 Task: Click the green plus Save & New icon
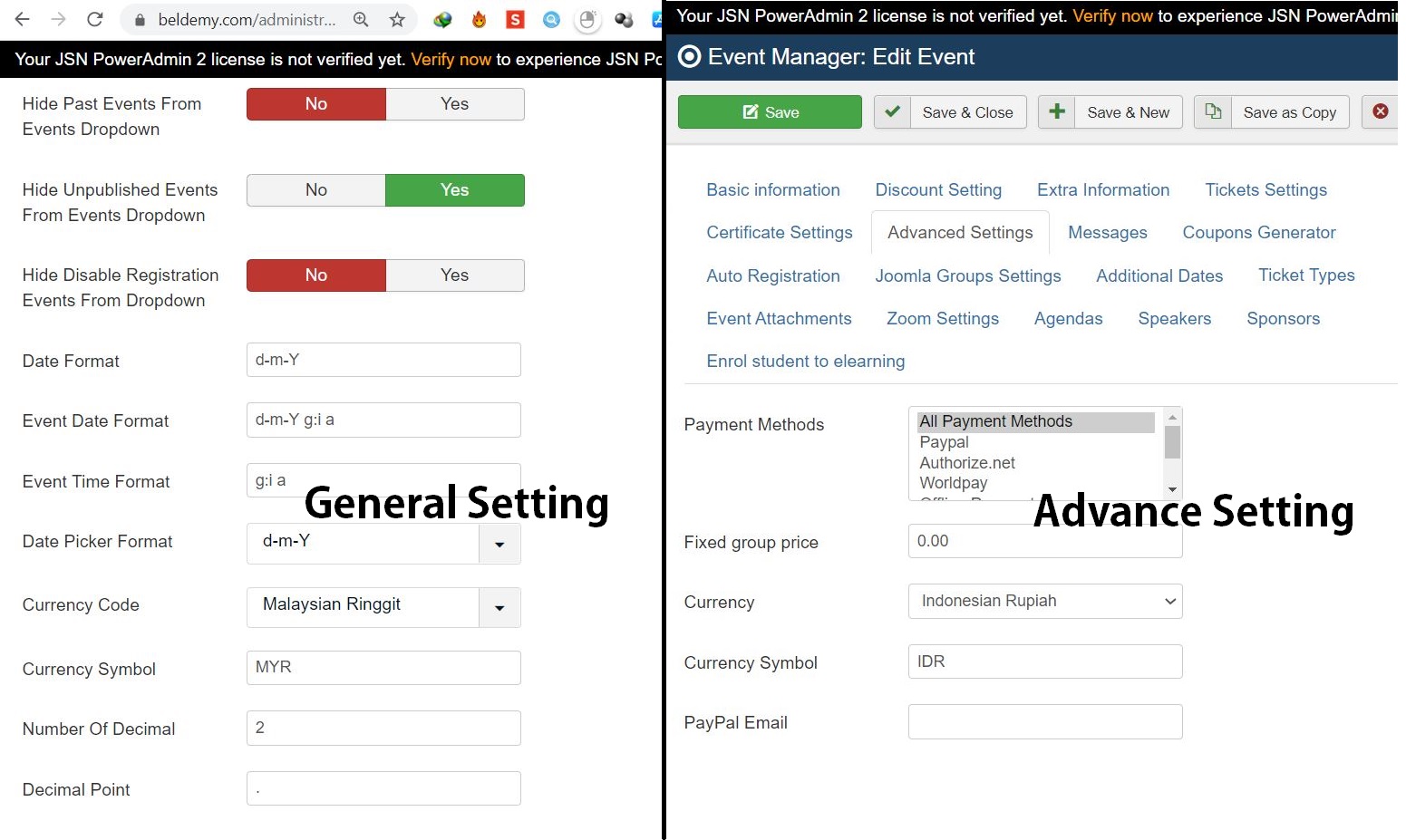click(1056, 111)
